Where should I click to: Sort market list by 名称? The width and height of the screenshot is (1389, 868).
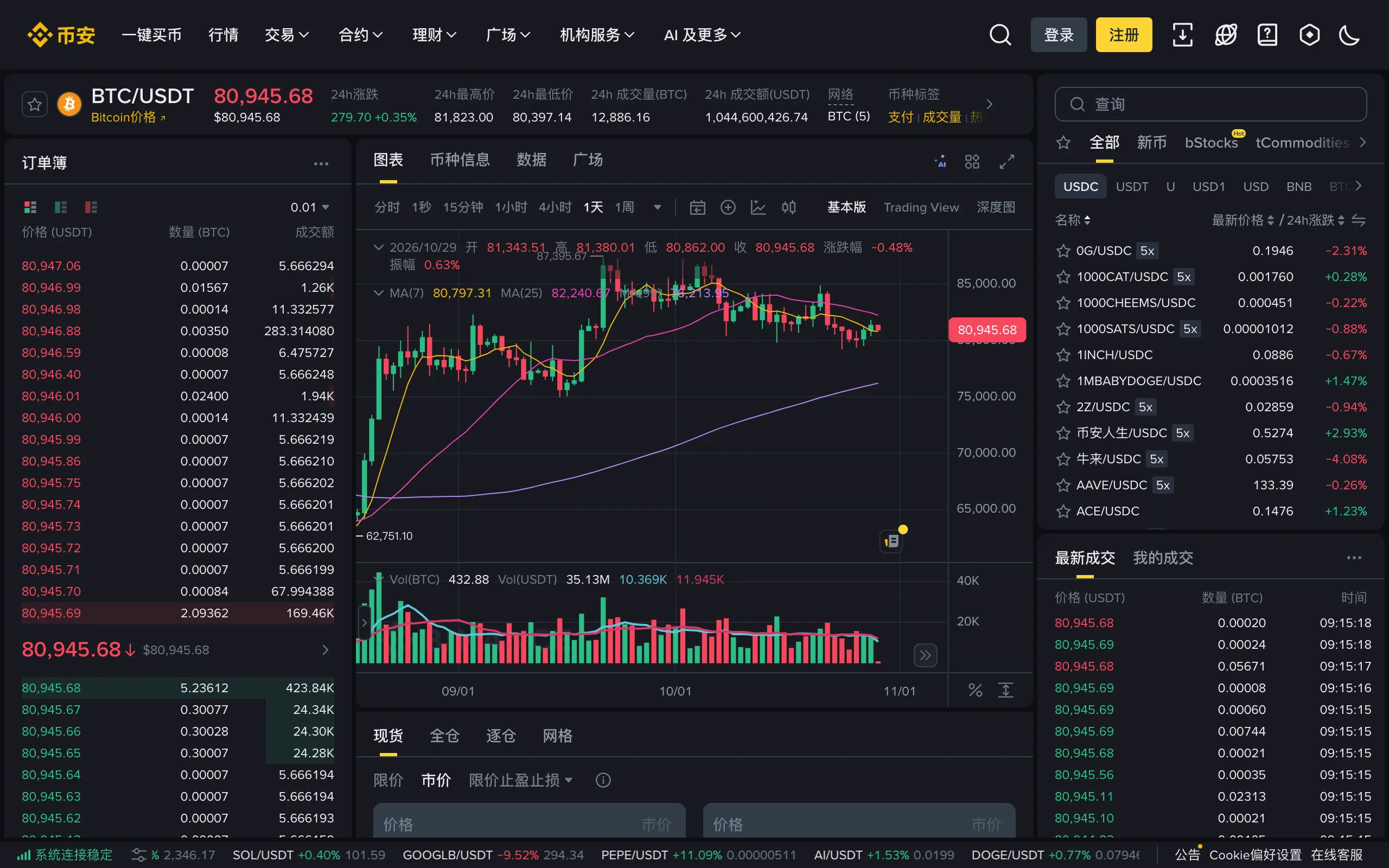coord(1072,220)
